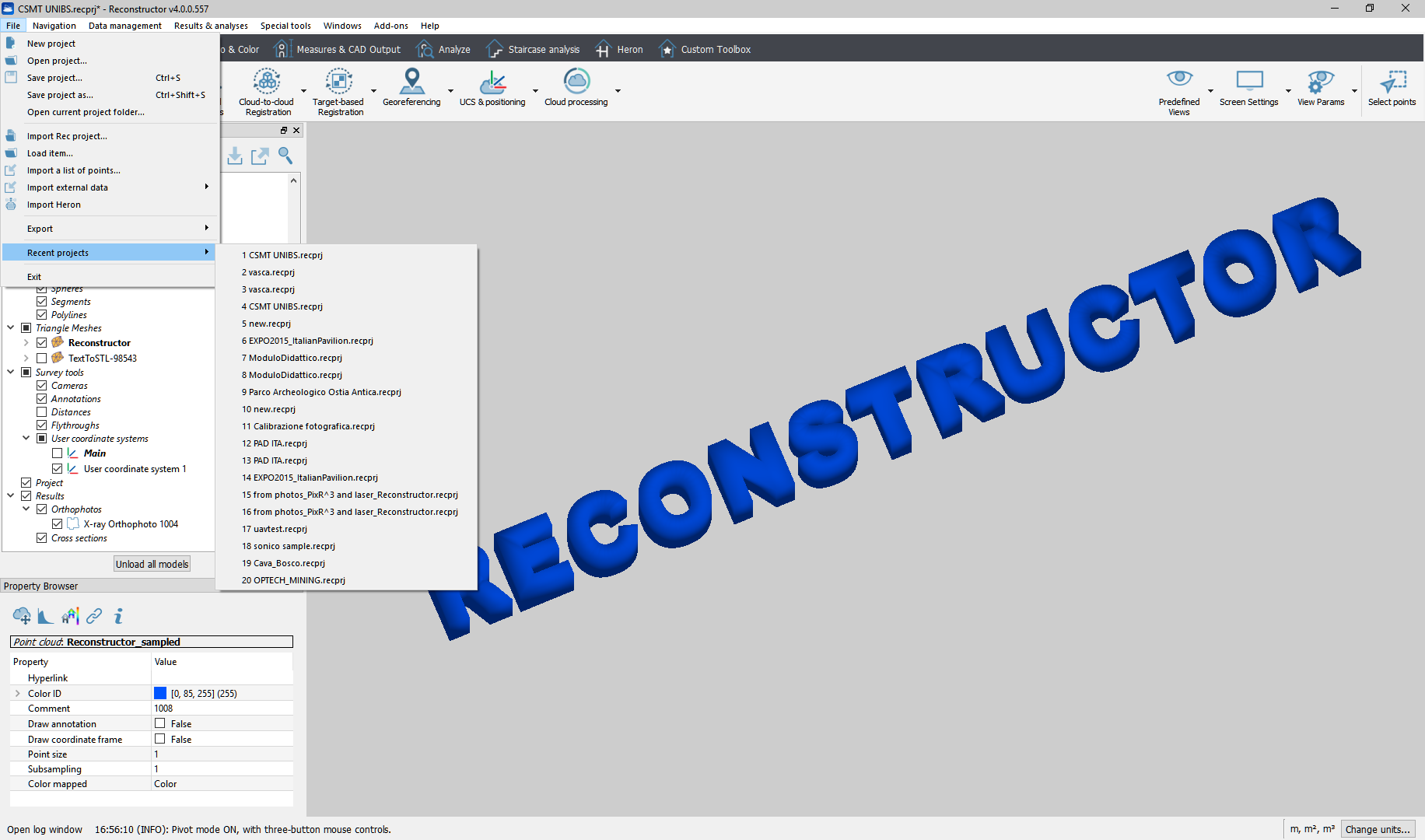Screen dimensions: 1425x840
Task: Click the export icon in project panel
Action: click(x=260, y=156)
